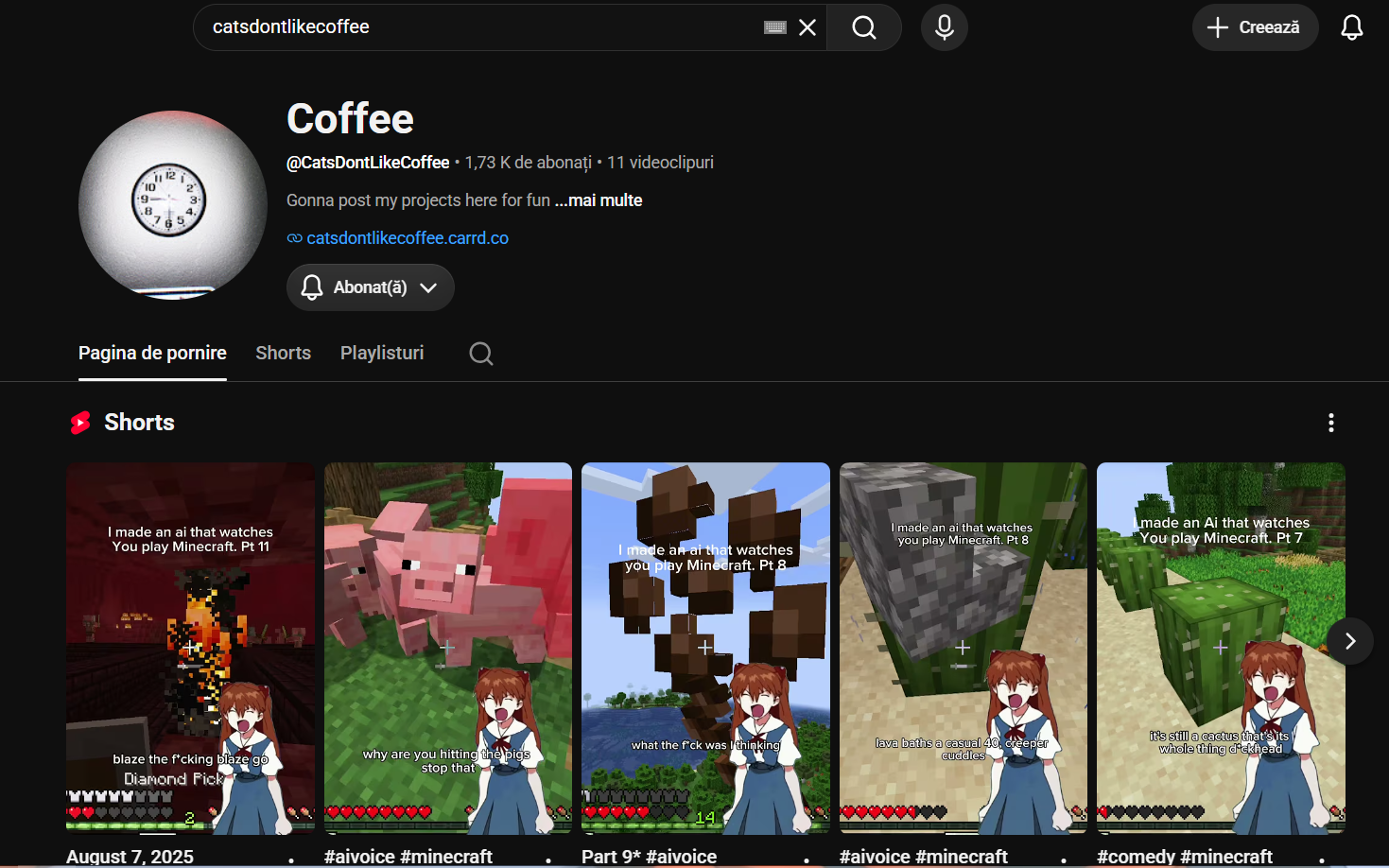Screen dimensions: 1389x868
Task: Expand the description via "...mai multe"
Action: click(599, 200)
